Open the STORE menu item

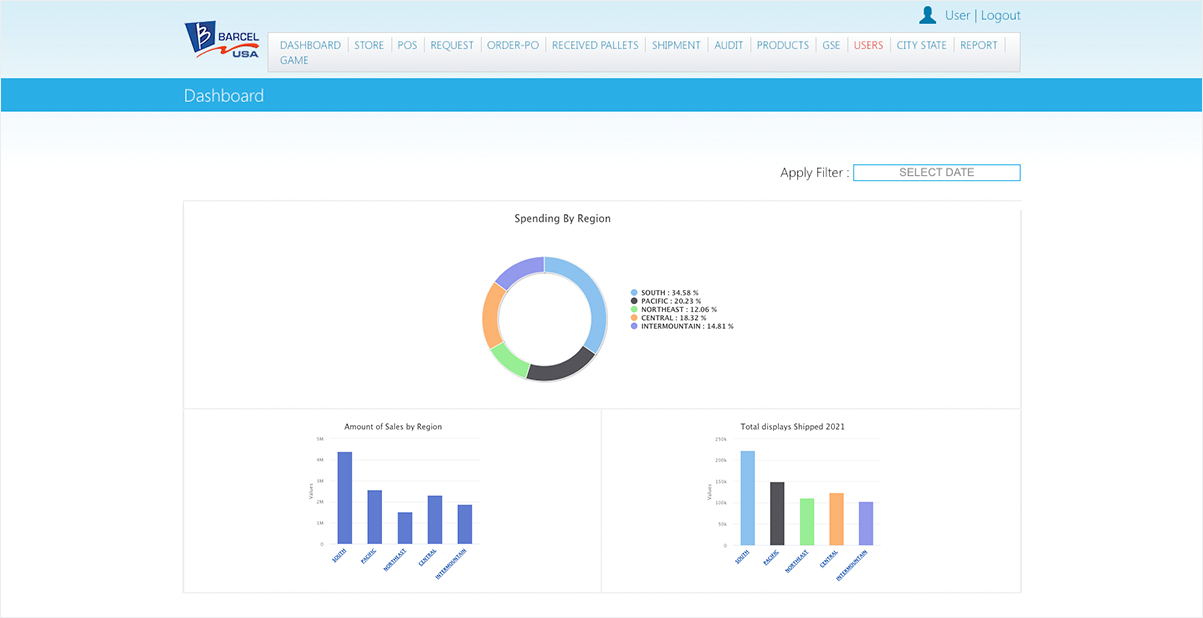pos(369,45)
